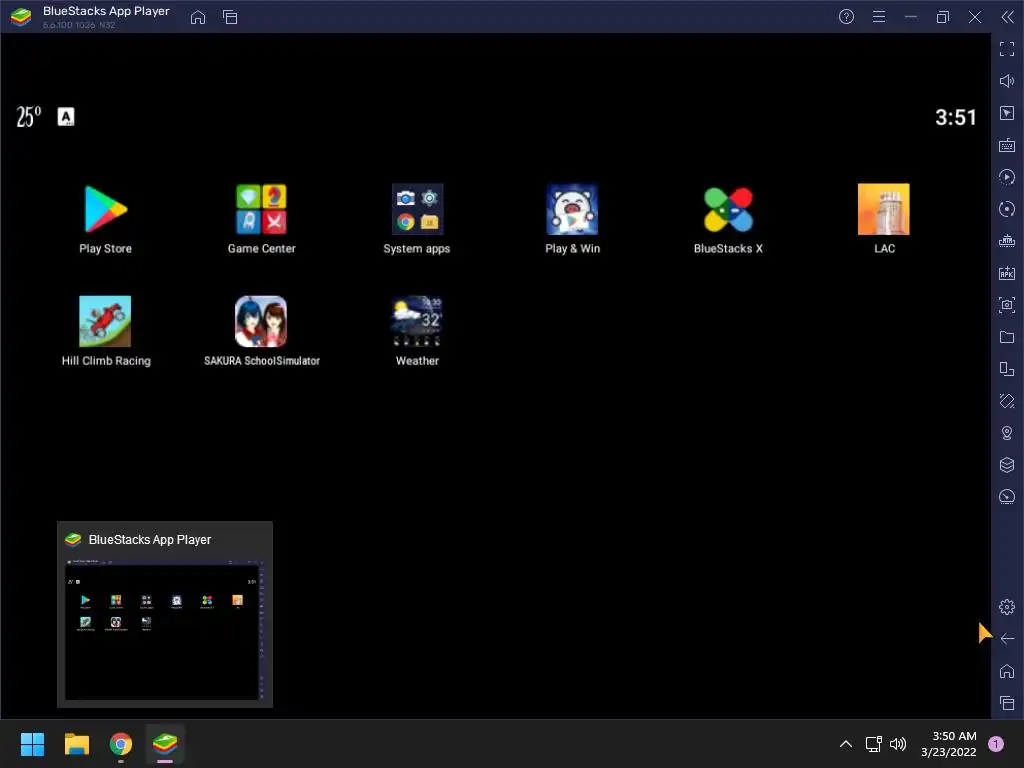Open the media folder icon in sidebar

pyautogui.click(x=1007, y=337)
